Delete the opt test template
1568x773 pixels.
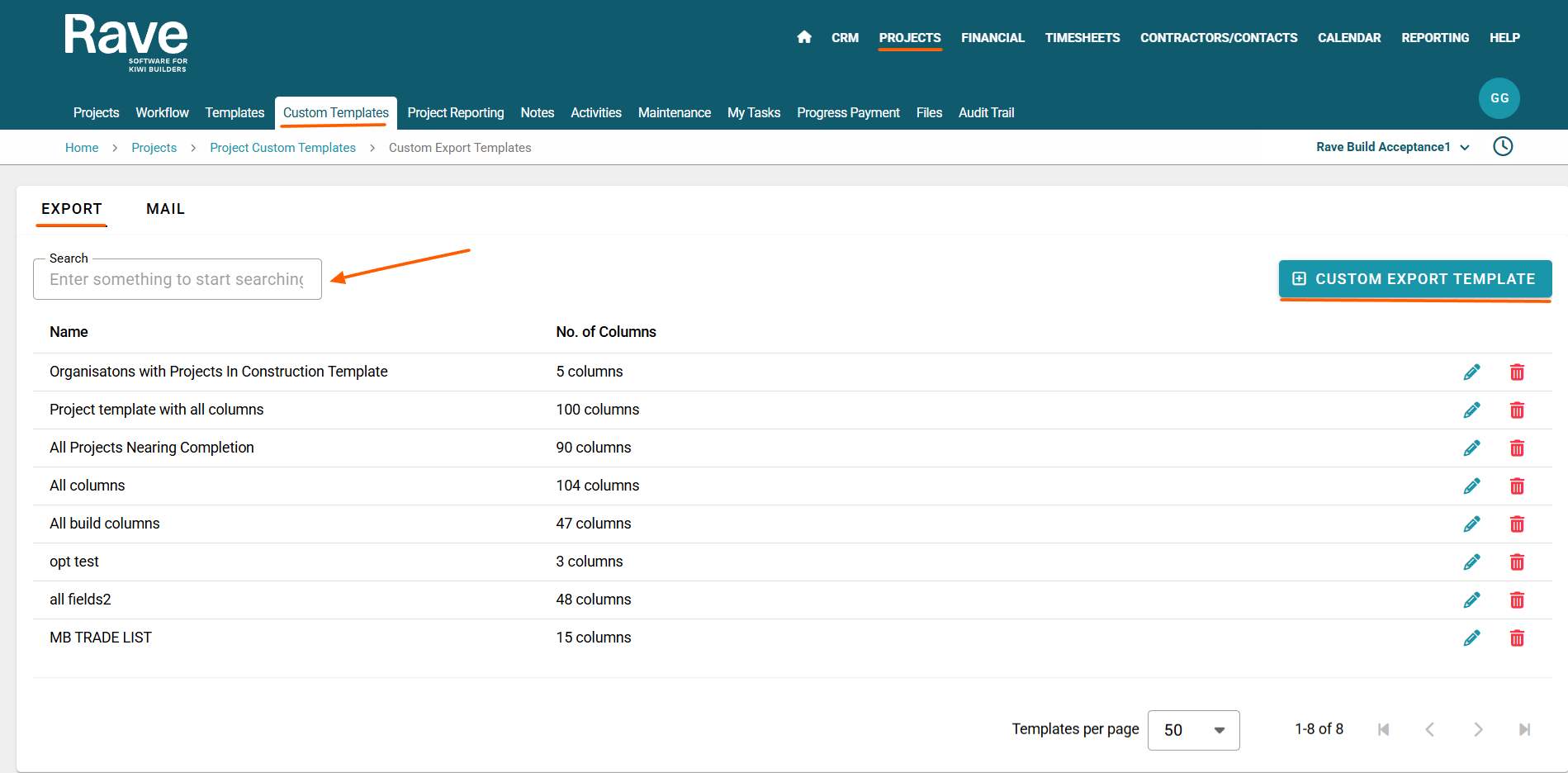(x=1517, y=562)
